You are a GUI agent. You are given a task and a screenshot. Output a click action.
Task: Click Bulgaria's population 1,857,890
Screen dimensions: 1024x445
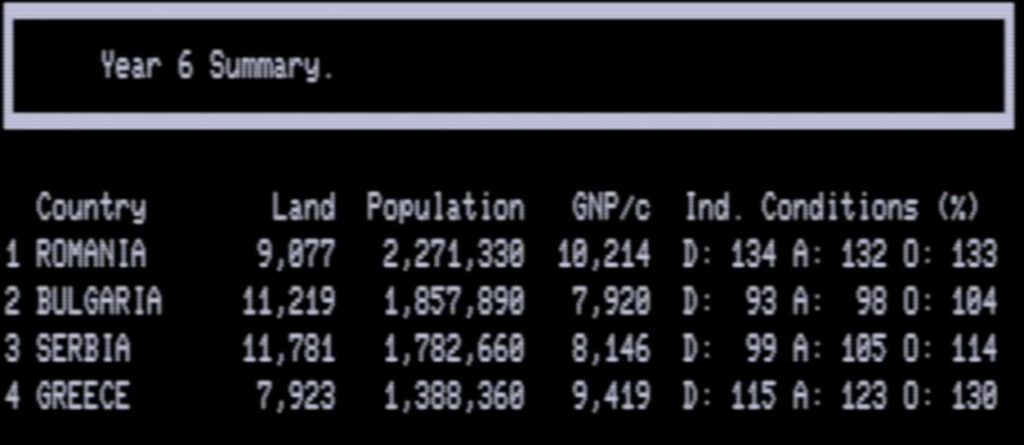[453, 302]
